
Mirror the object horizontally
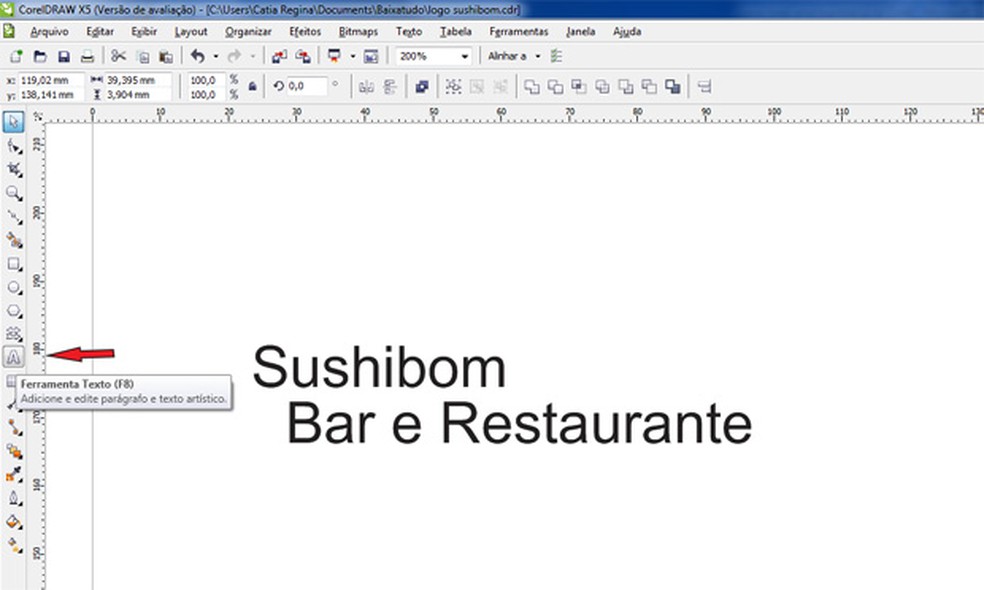point(366,87)
